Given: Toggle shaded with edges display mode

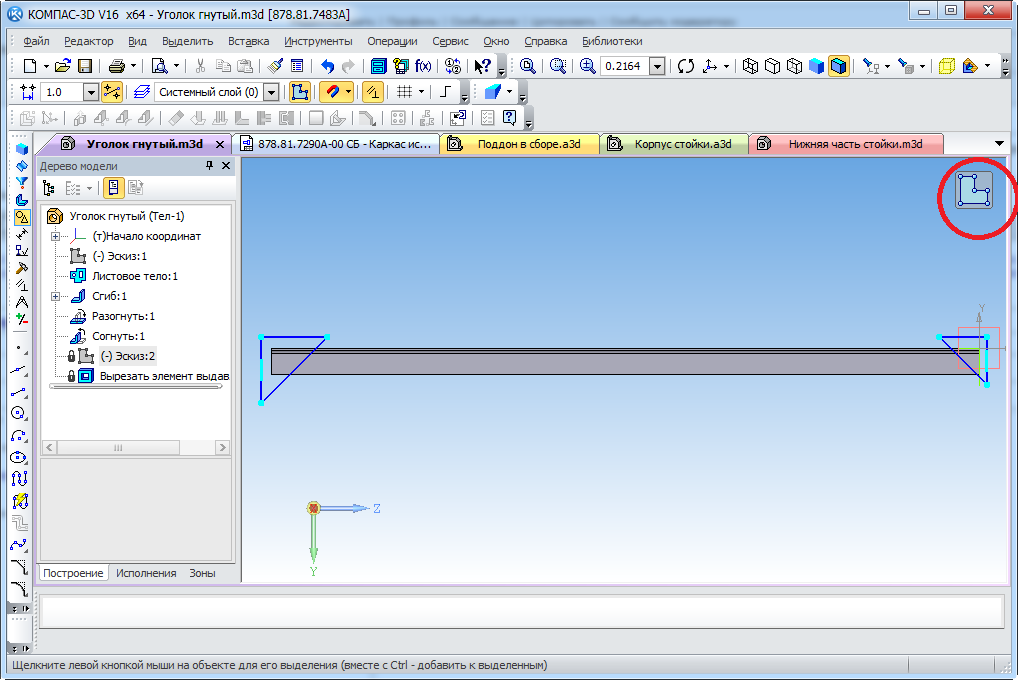Looking at the screenshot, I should click(838, 66).
